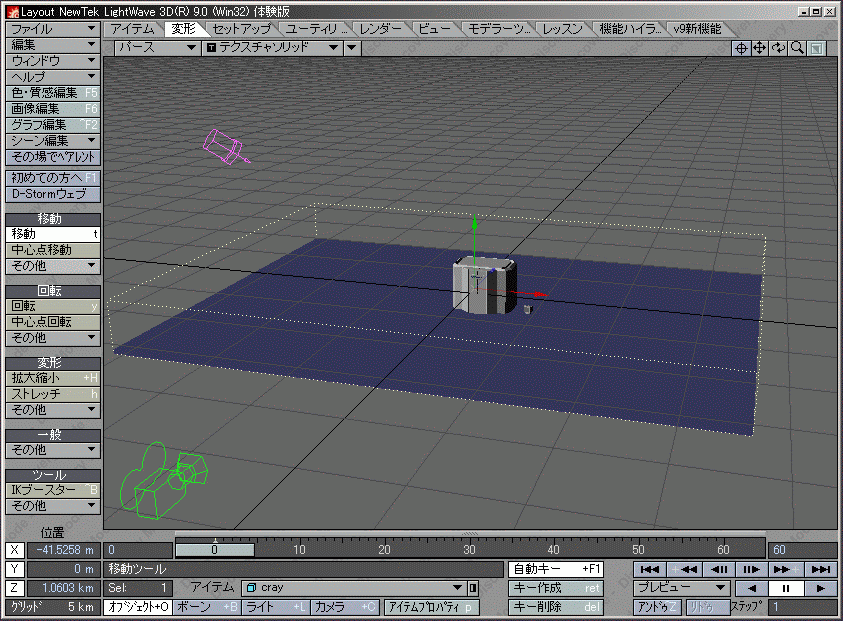This screenshot has height=621, width=843.
Task: Toggle the X axis channel button
Action: point(15,549)
